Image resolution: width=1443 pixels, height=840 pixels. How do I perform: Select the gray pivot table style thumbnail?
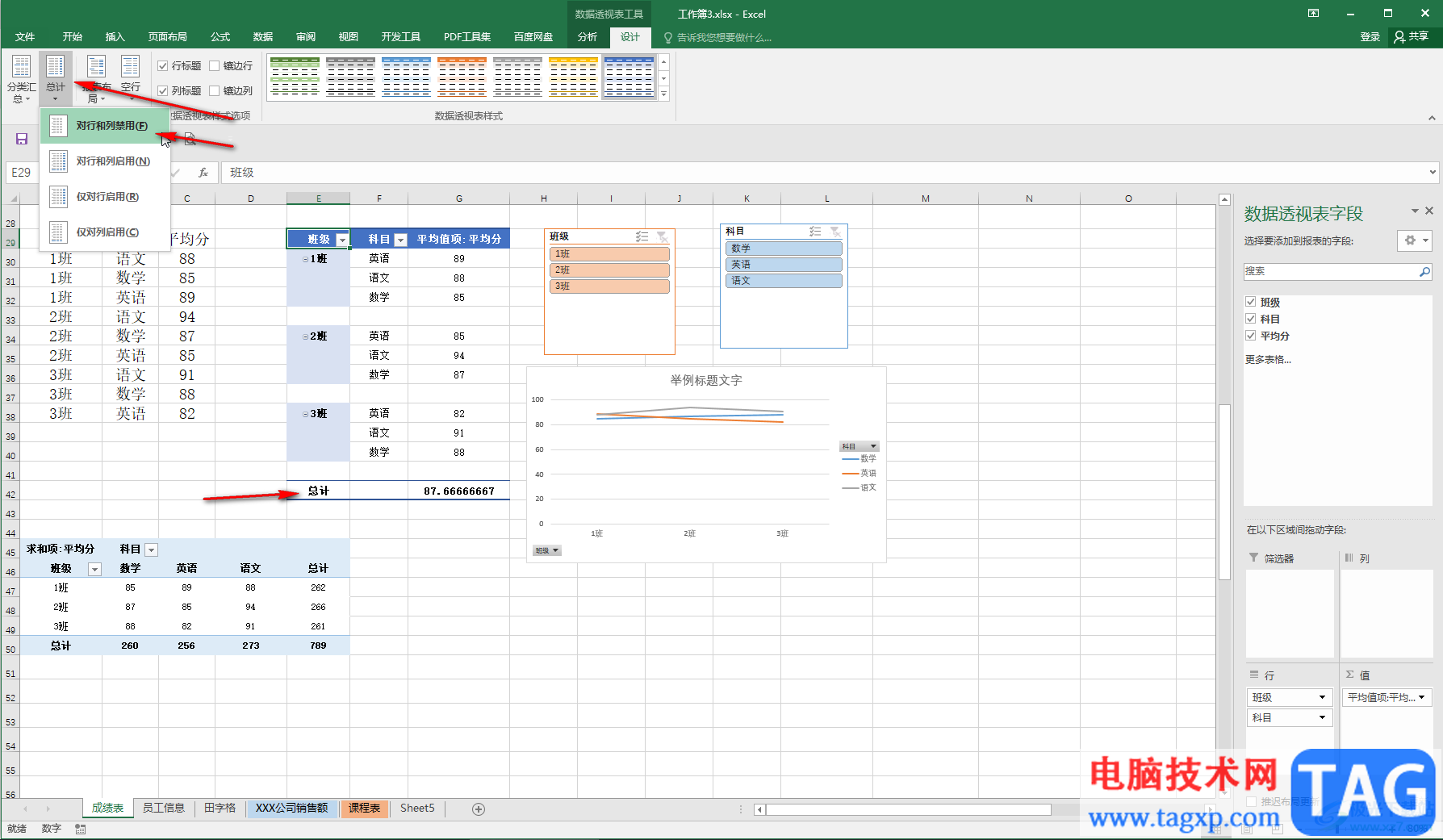pos(350,77)
